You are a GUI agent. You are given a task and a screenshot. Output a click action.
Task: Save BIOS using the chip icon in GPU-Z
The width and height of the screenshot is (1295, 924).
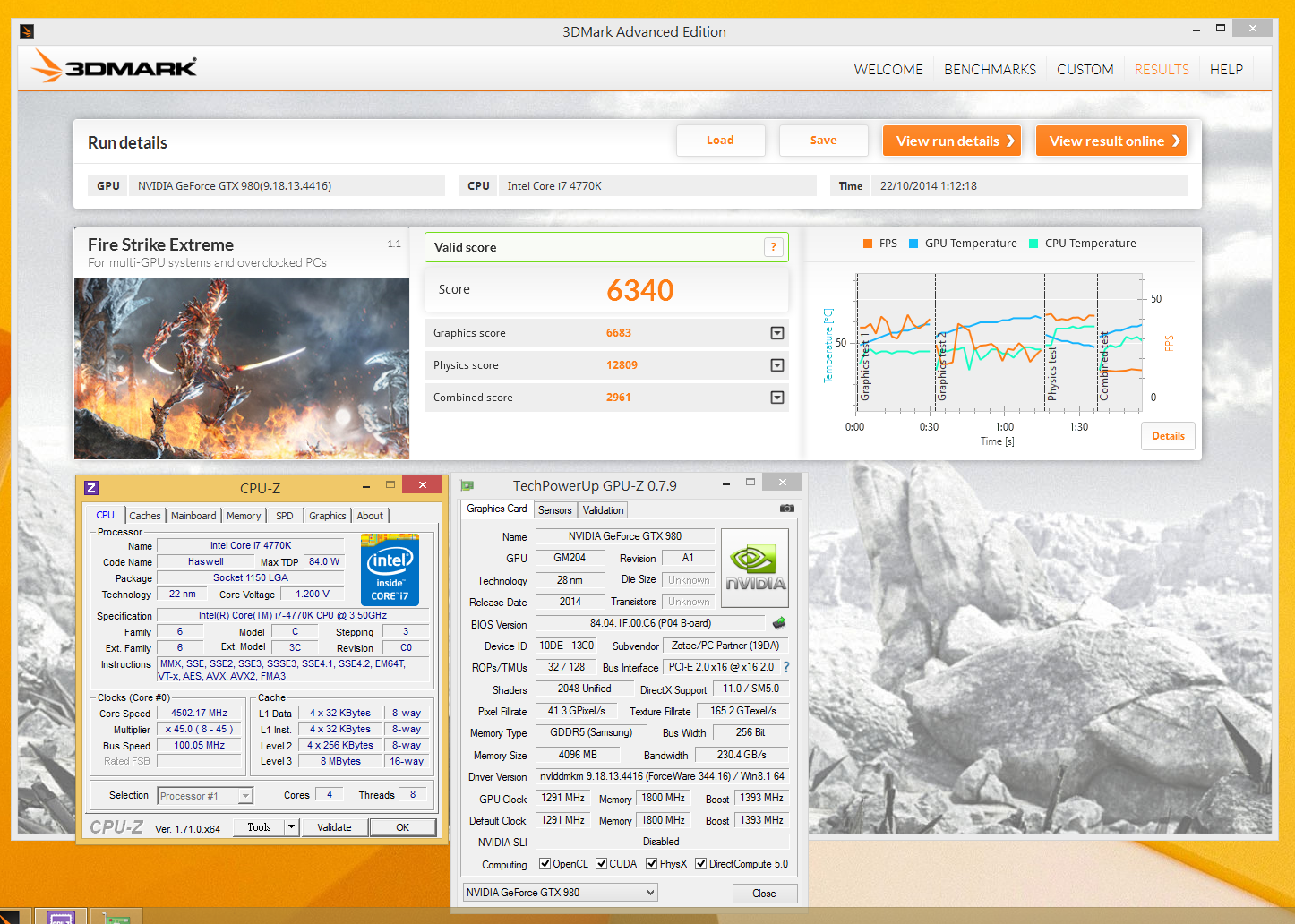[x=779, y=623]
